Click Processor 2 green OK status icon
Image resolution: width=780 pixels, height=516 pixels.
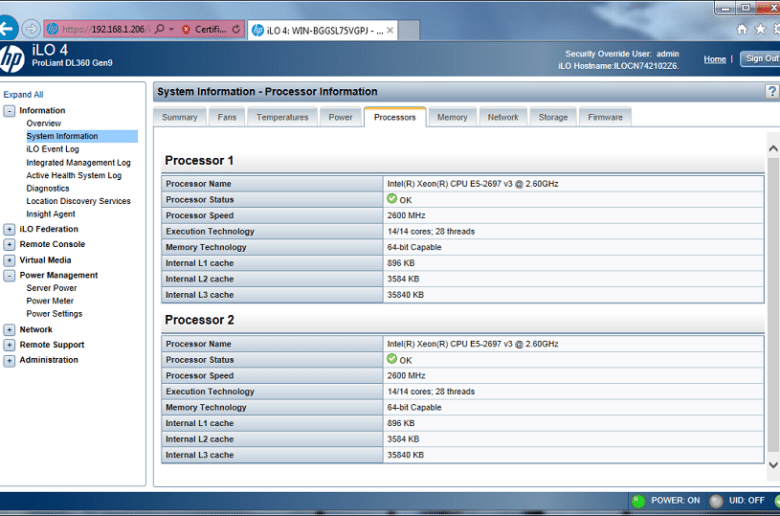click(392, 359)
